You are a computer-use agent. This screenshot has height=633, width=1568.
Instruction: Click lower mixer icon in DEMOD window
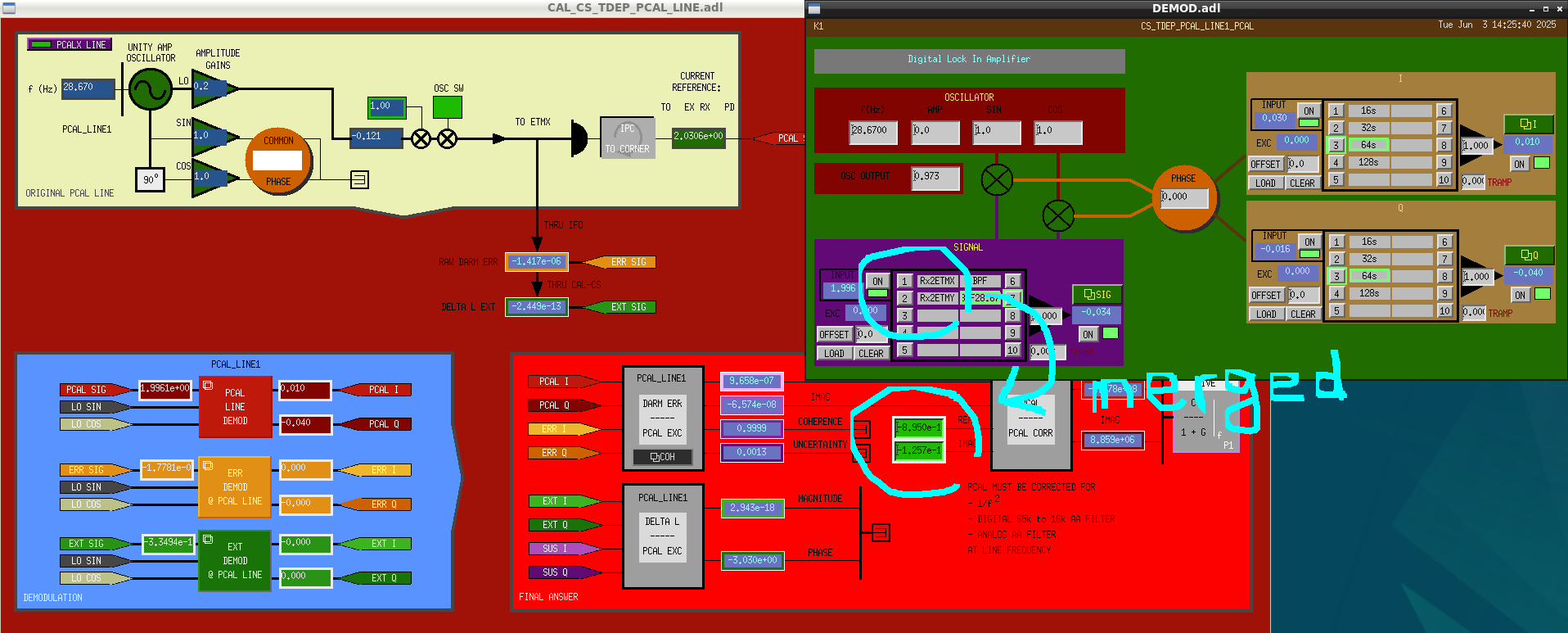(1058, 216)
